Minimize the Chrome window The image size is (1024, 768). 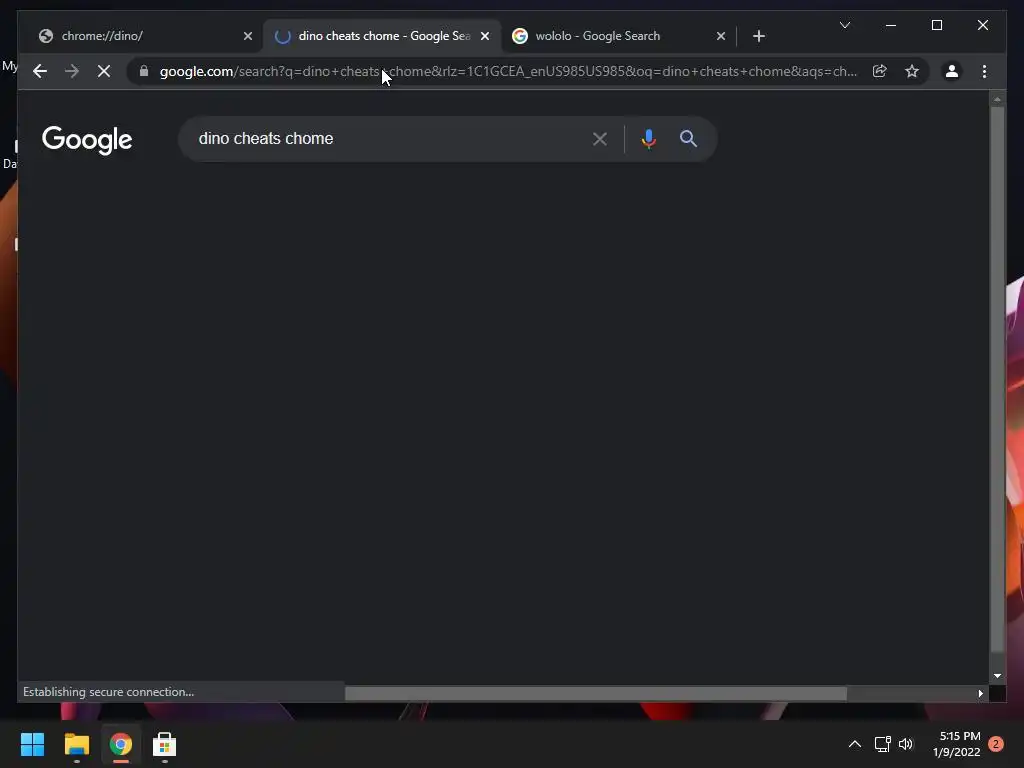click(891, 25)
